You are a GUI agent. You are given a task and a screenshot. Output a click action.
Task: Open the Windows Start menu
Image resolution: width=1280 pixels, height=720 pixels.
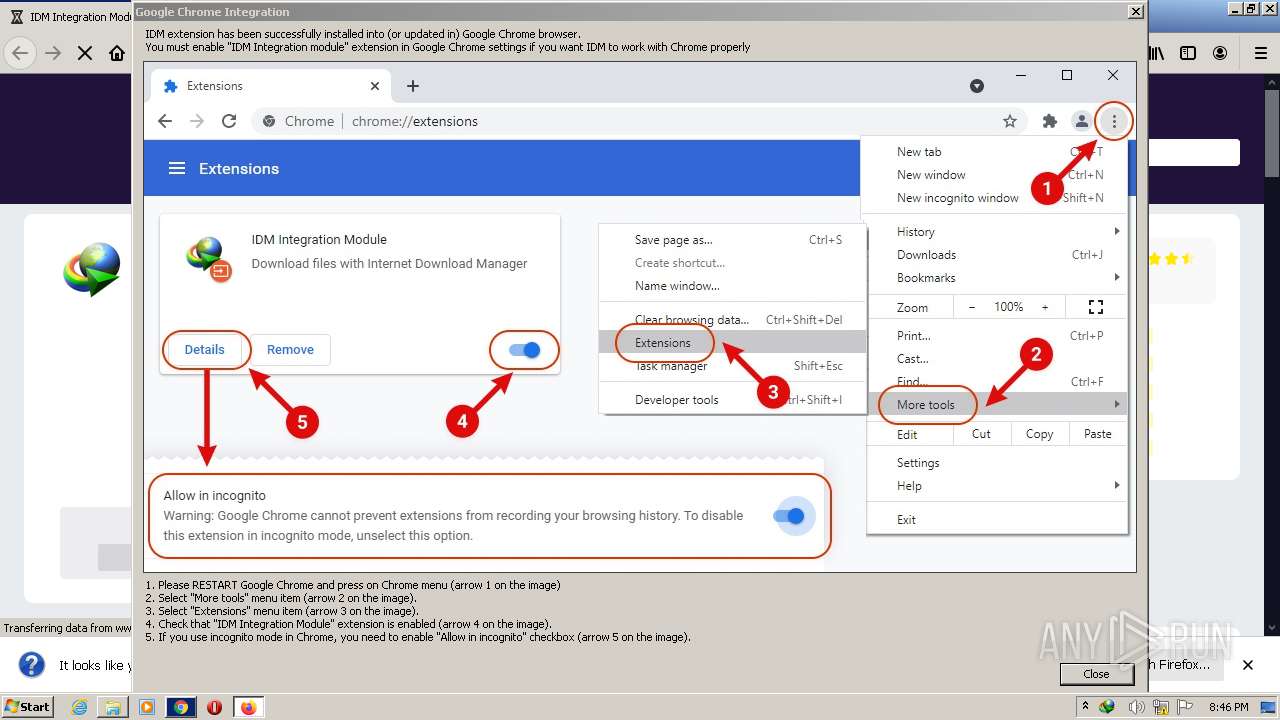[x=28, y=706]
